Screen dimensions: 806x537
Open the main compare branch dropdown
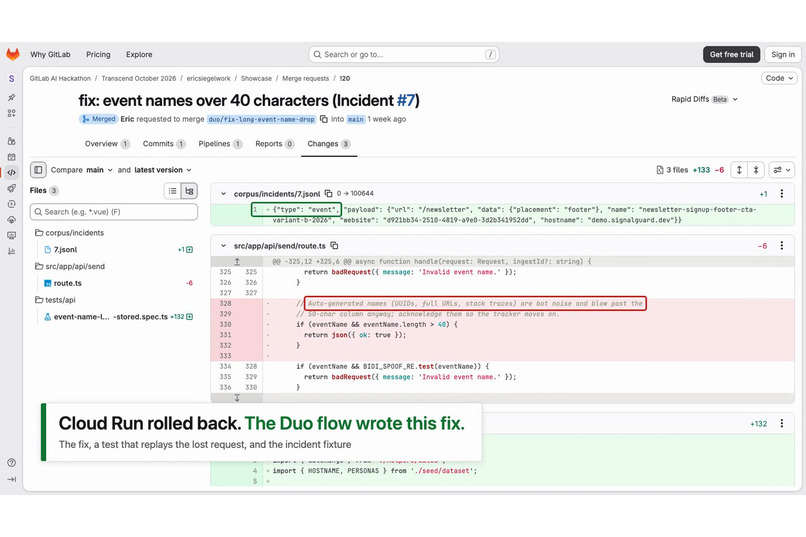[99, 170]
